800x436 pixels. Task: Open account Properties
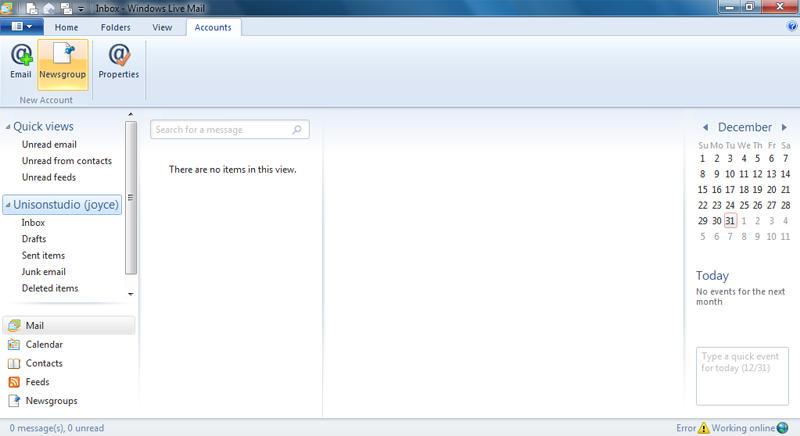point(119,62)
